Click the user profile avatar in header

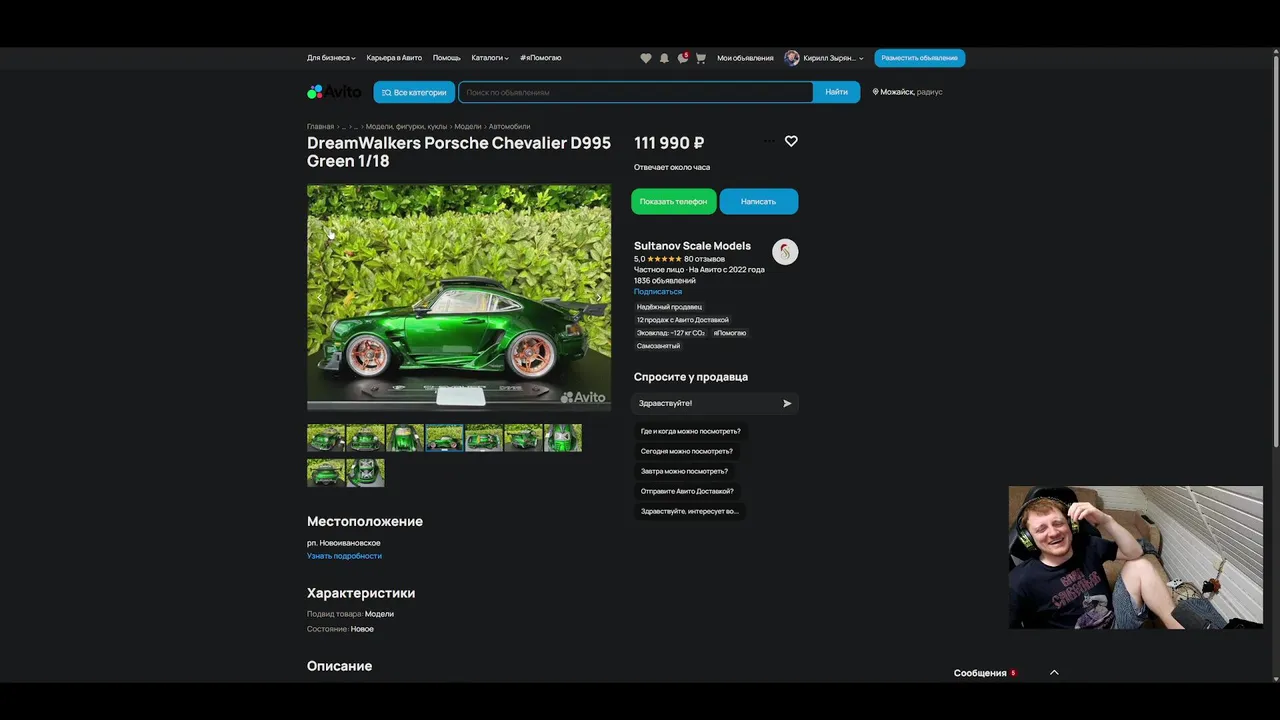[792, 58]
